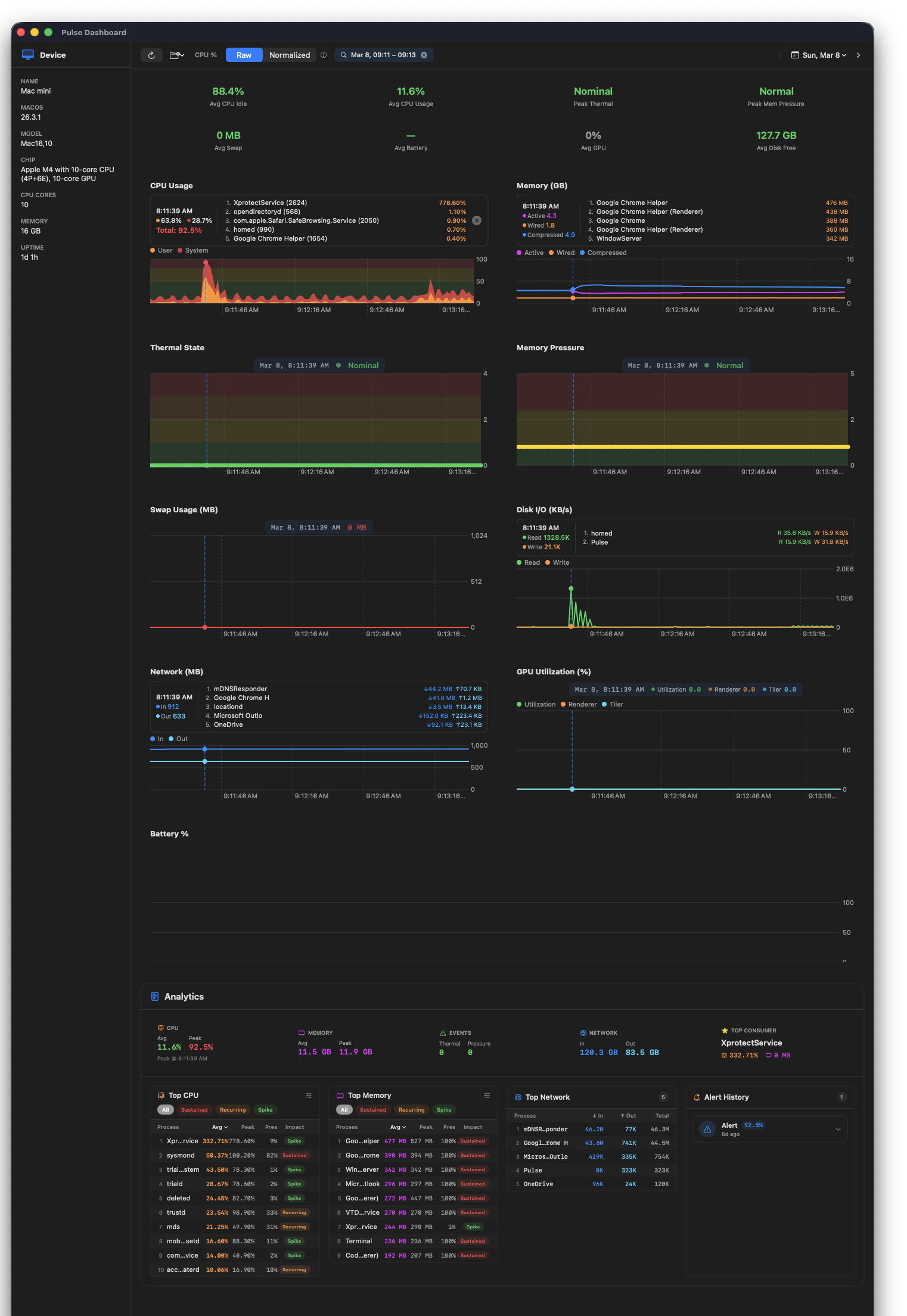Screen dimensions: 907x1316
Task: Dismiss the CPU Usage tooltip with X
Action: 477,220
